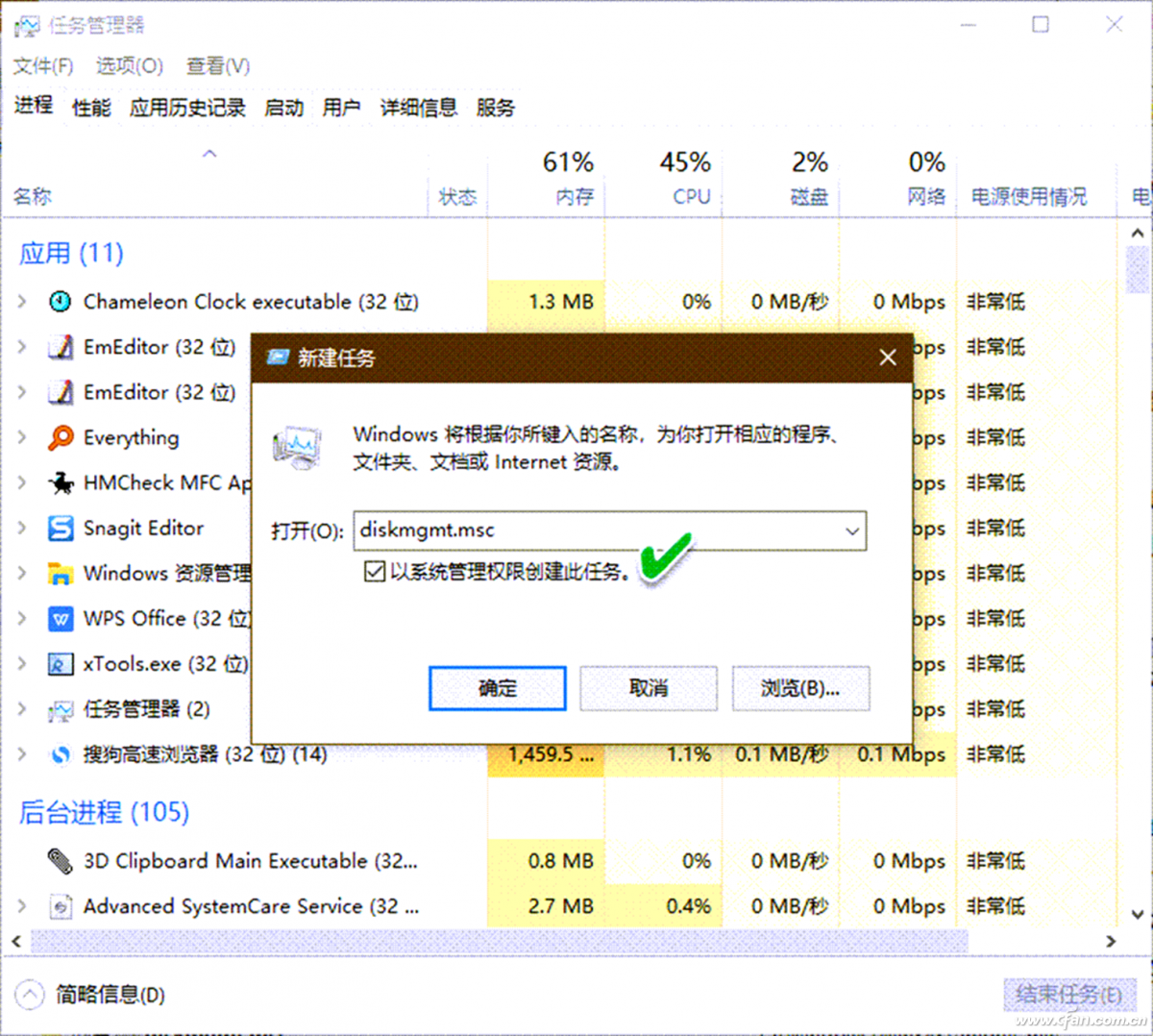Click the Snagit Editor icon
1153x1036 pixels.
[x=61, y=528]
